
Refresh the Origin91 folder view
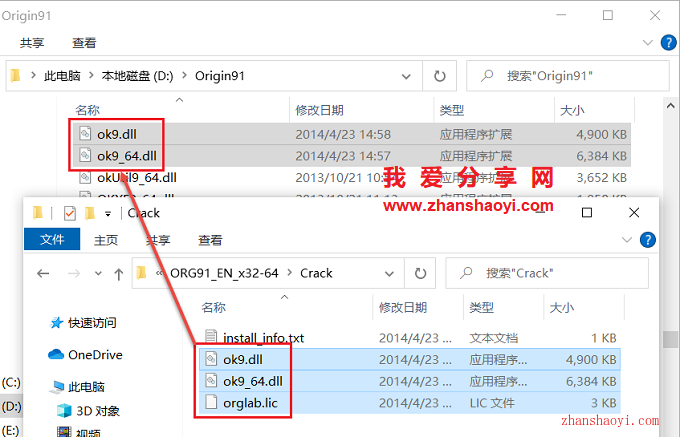coord(440,76)
